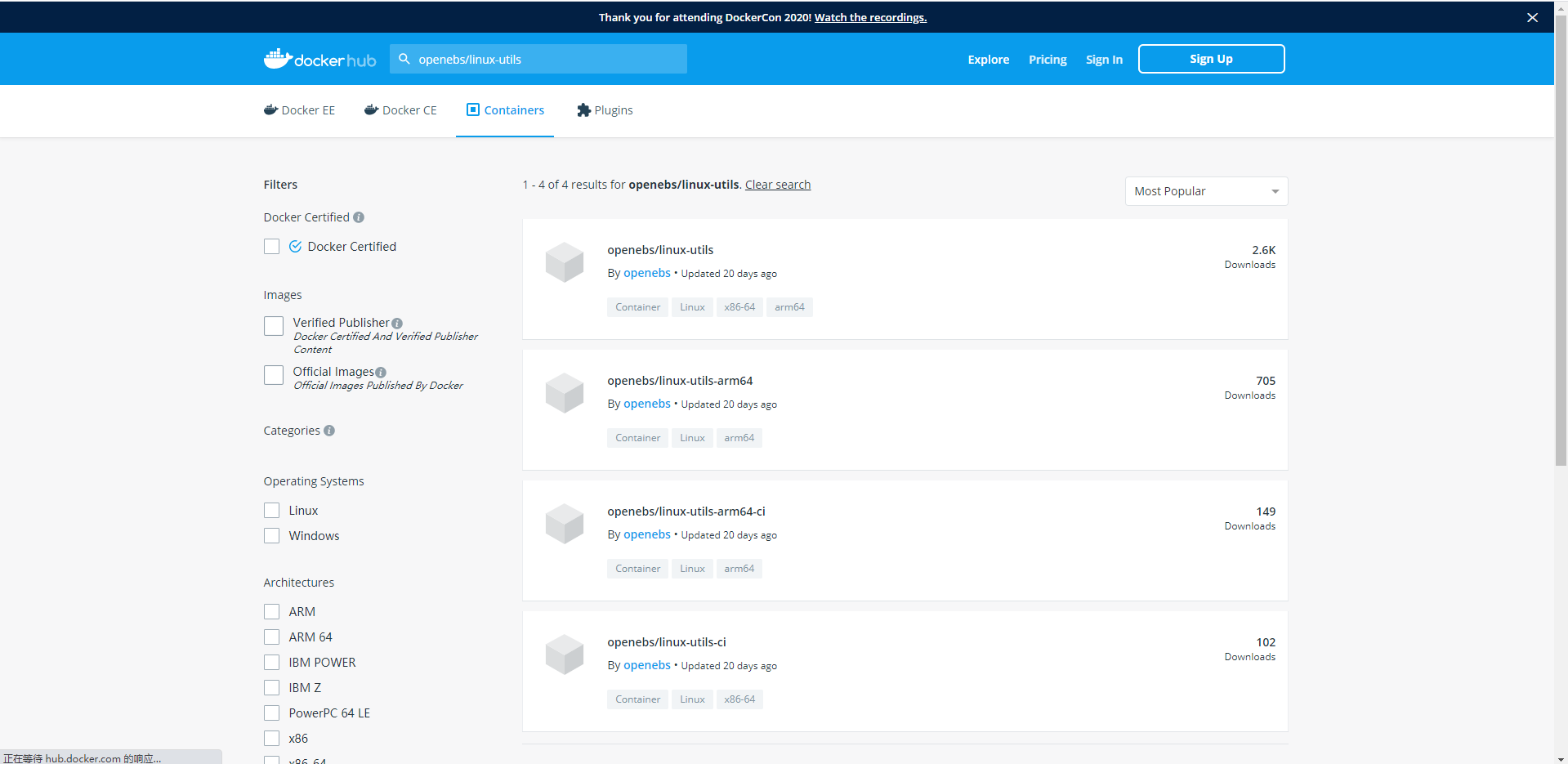Viewport: 1568px width, 764px height.
Task: Check the Official Images filter
Action: pyautogui.click(x=274, y=375)
